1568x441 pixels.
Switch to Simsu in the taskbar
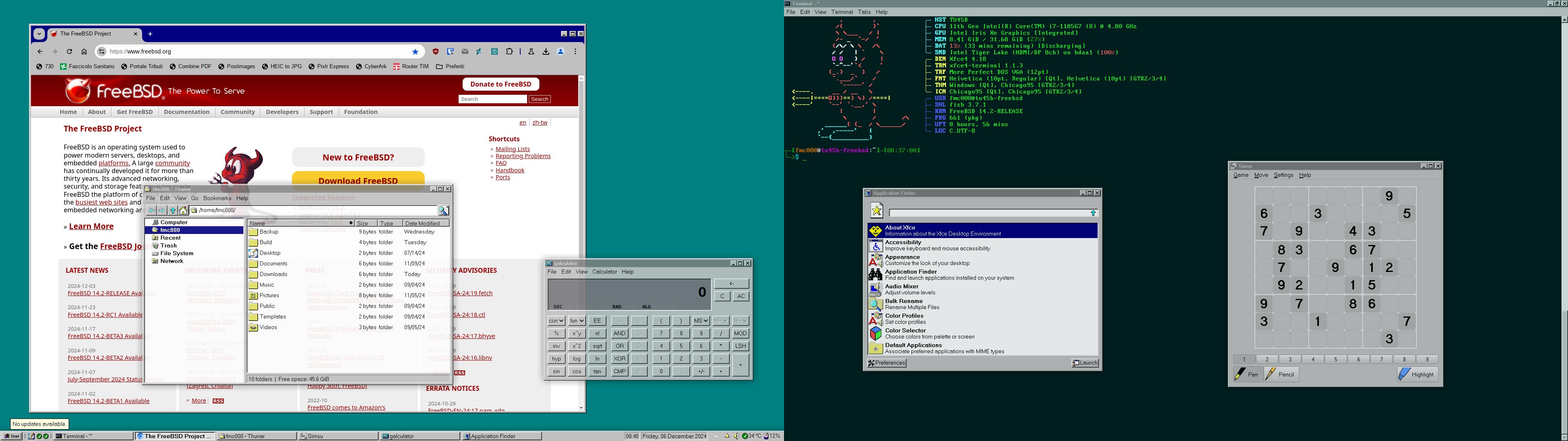(x=338, y=436)
